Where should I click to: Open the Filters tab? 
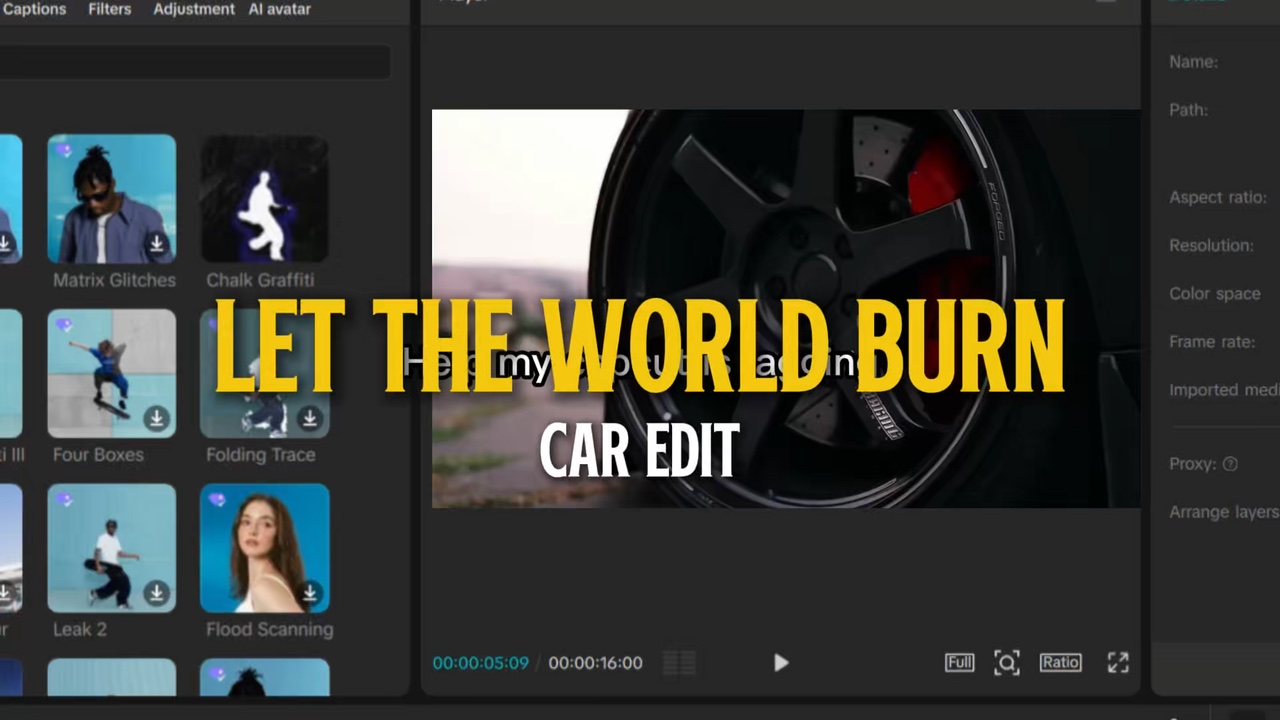coord(109,9)
